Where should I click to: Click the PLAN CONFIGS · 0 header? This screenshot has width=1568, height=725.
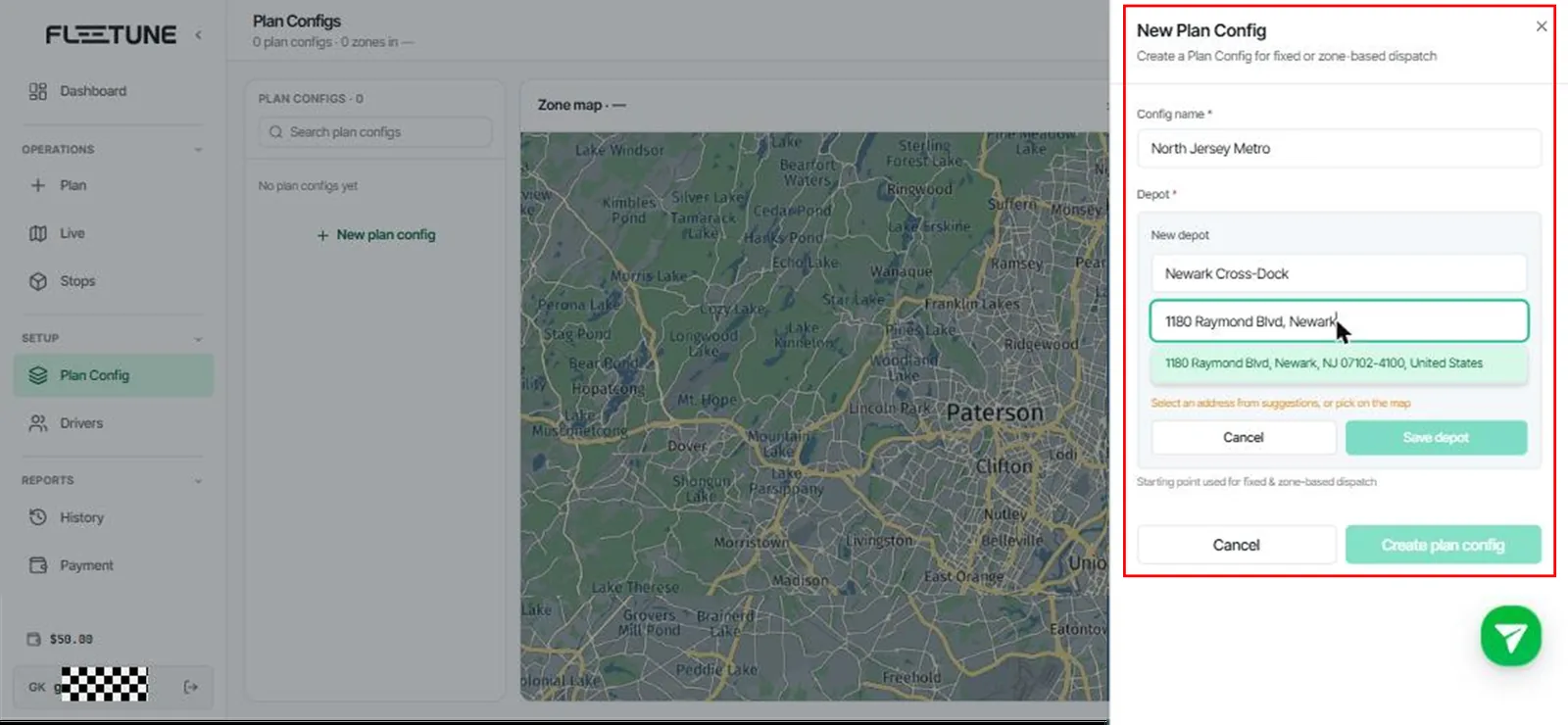tap(311, 99)
